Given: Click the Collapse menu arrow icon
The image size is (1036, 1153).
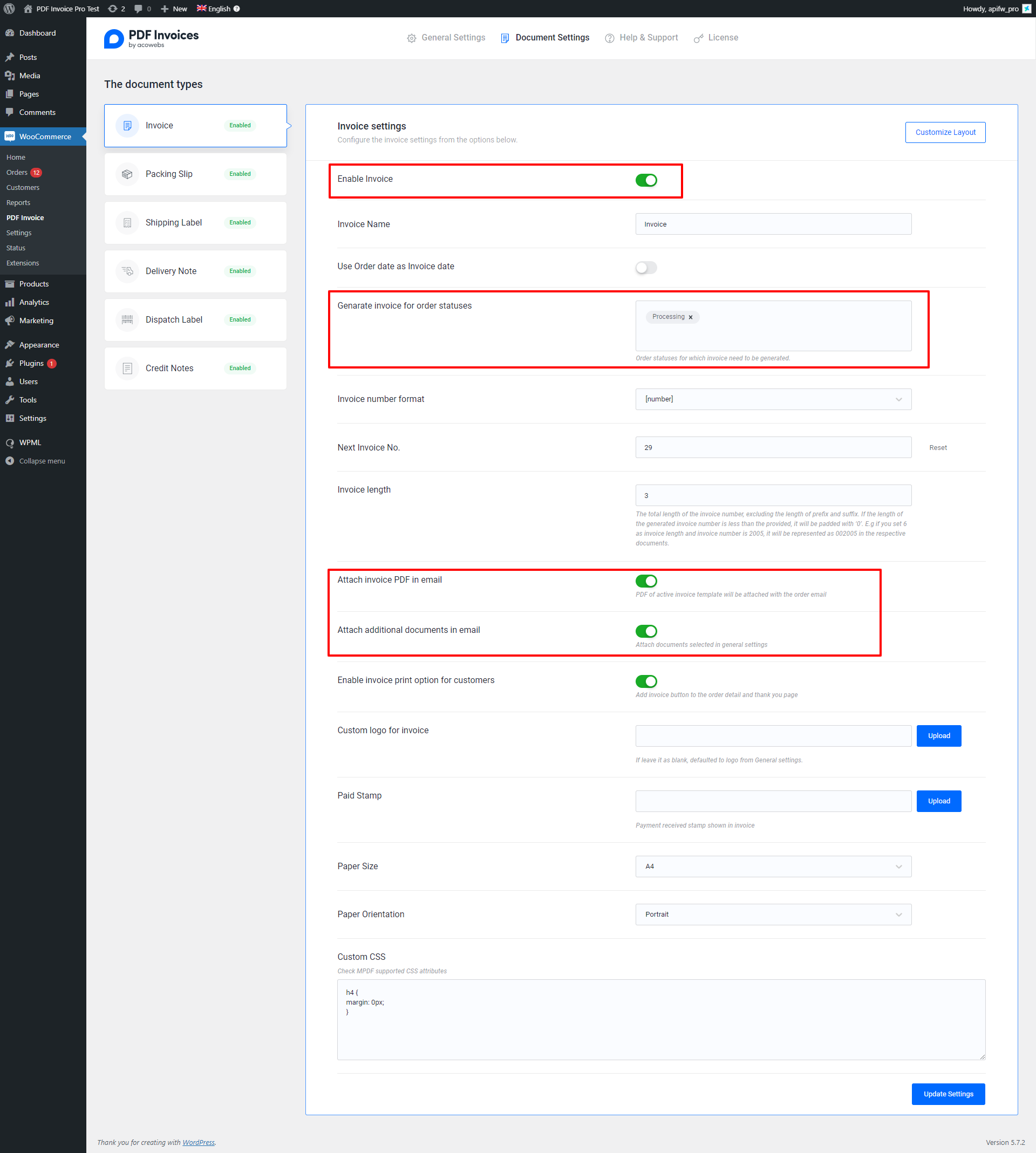Looking at the screenshot, I should click(10, 461).
